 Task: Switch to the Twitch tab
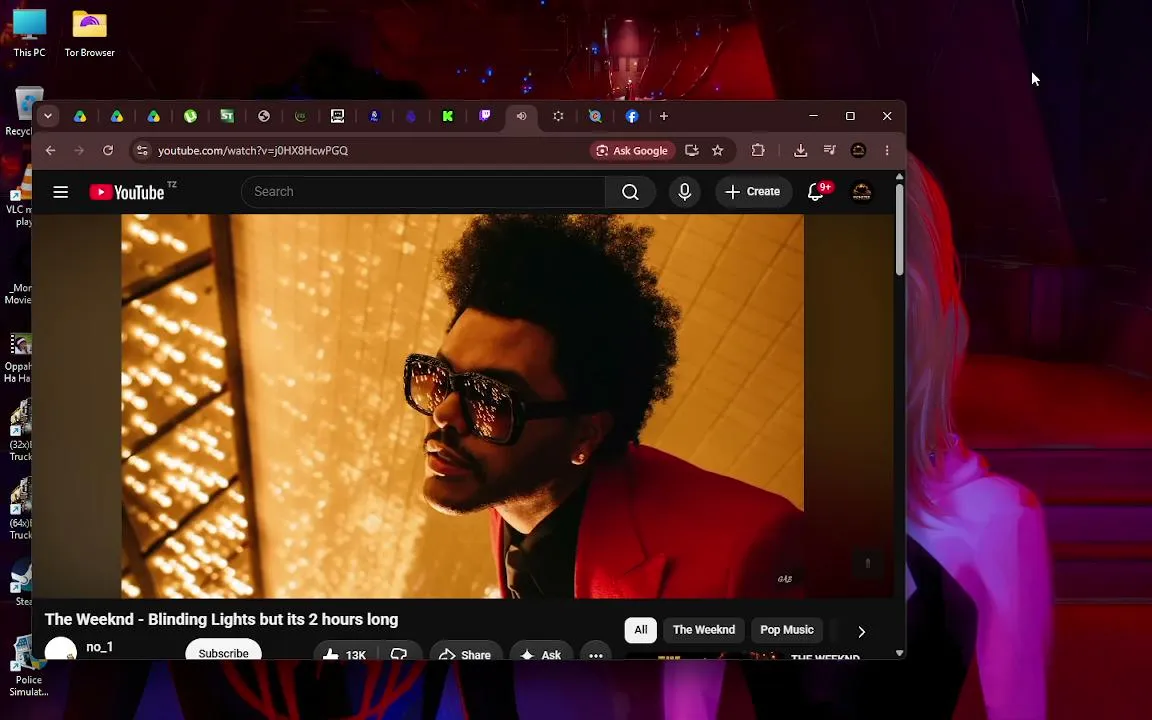pyautogui.click(x=485, y=116)
